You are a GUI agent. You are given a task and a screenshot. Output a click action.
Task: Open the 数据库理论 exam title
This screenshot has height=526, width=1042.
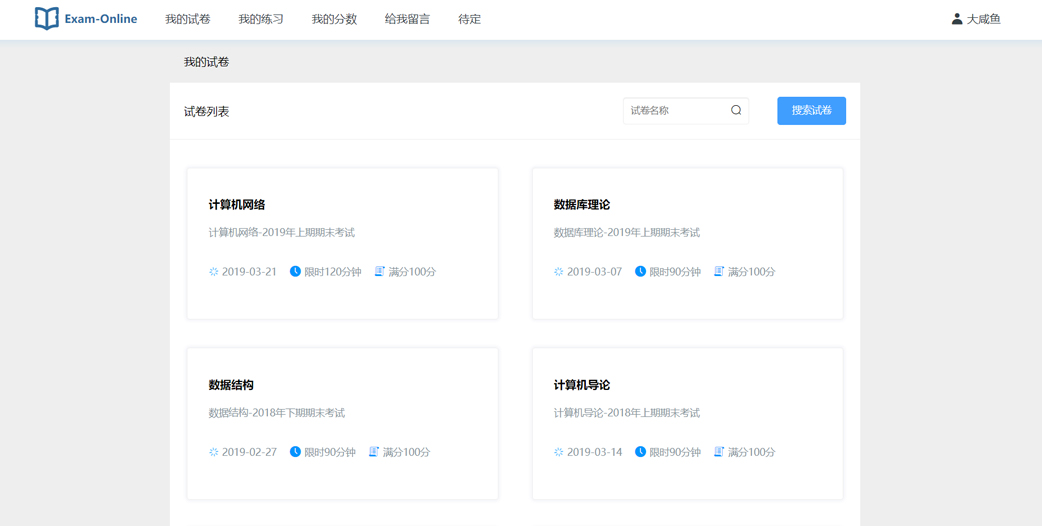pos(582,205)
